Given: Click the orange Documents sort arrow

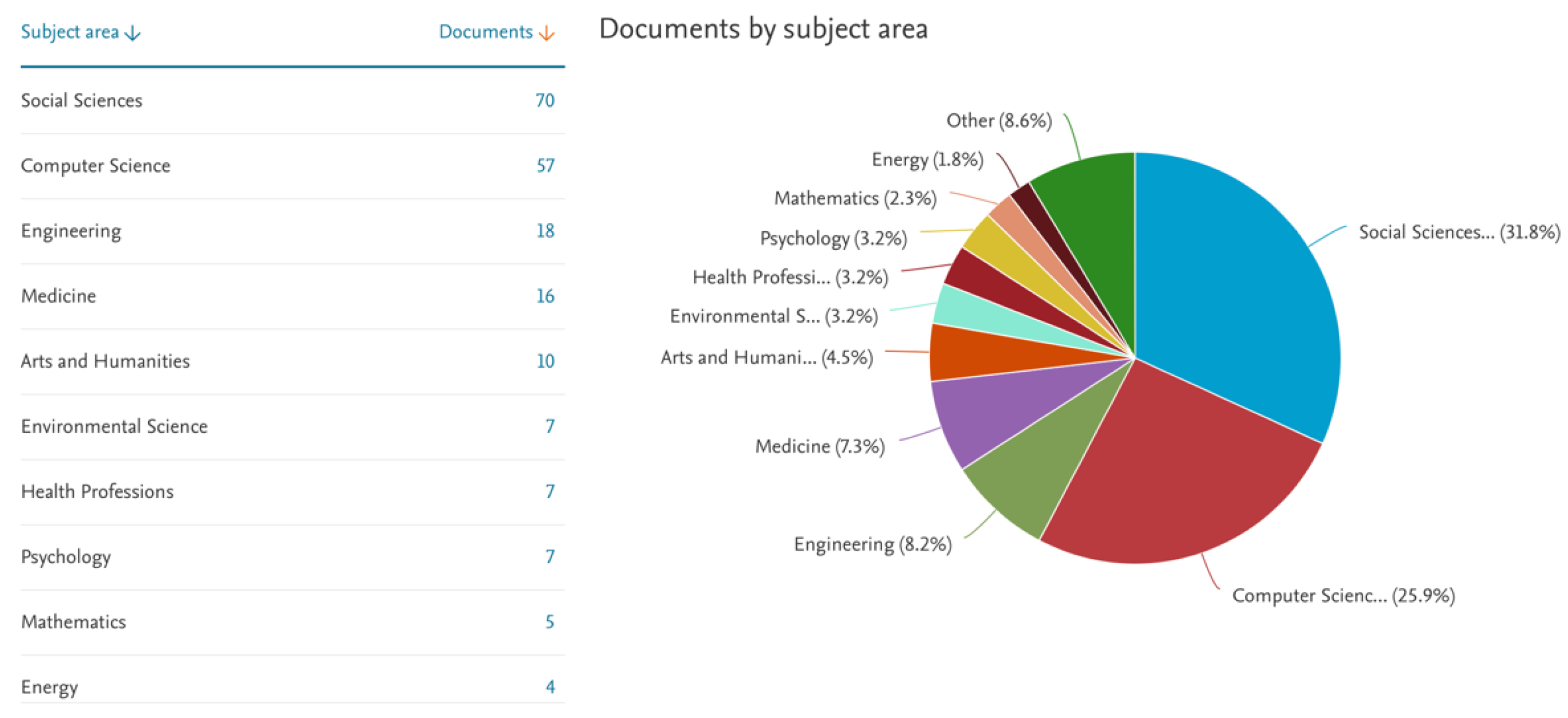Looking at the screenshot, I should point(546,33).
